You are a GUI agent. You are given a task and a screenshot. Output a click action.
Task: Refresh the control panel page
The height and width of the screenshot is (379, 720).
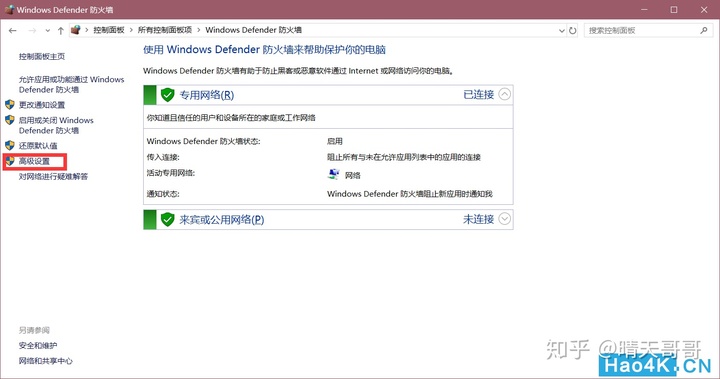573,30
